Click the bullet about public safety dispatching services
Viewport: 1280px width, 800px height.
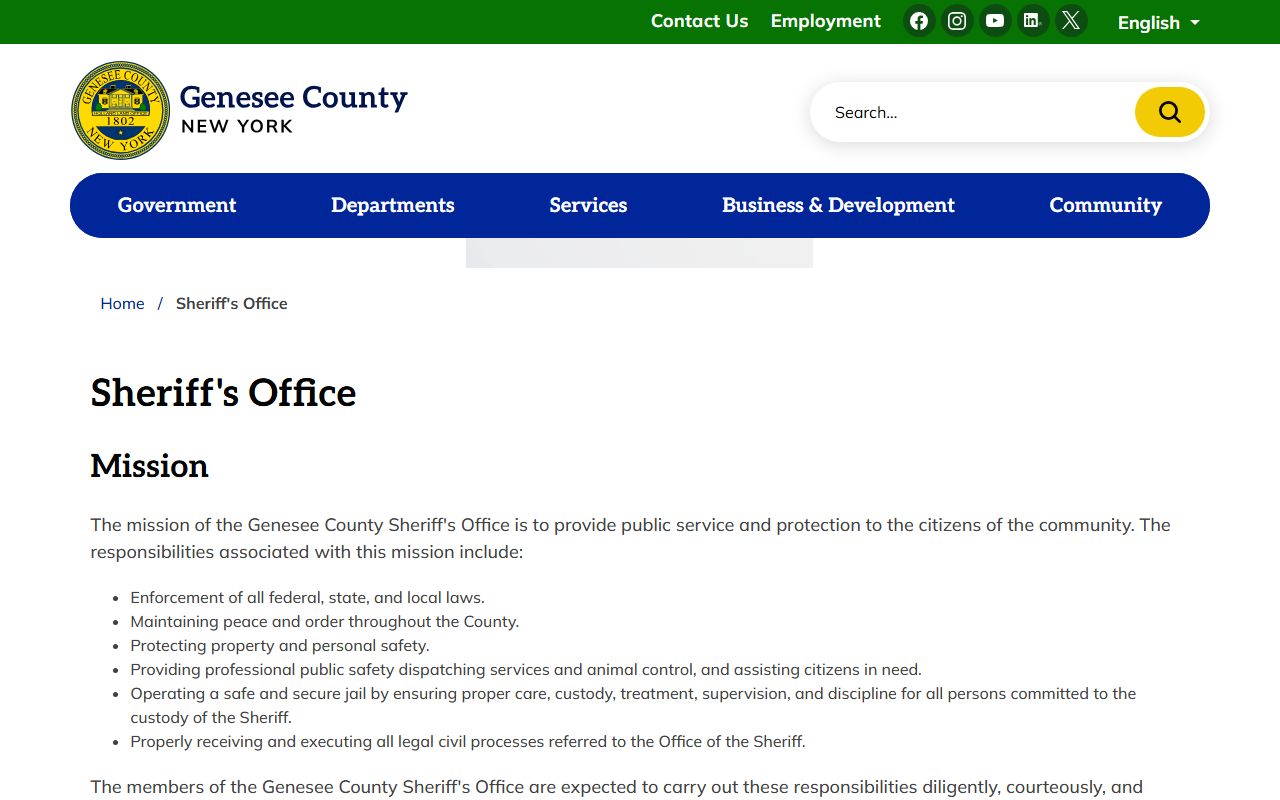tap(526, 669)
